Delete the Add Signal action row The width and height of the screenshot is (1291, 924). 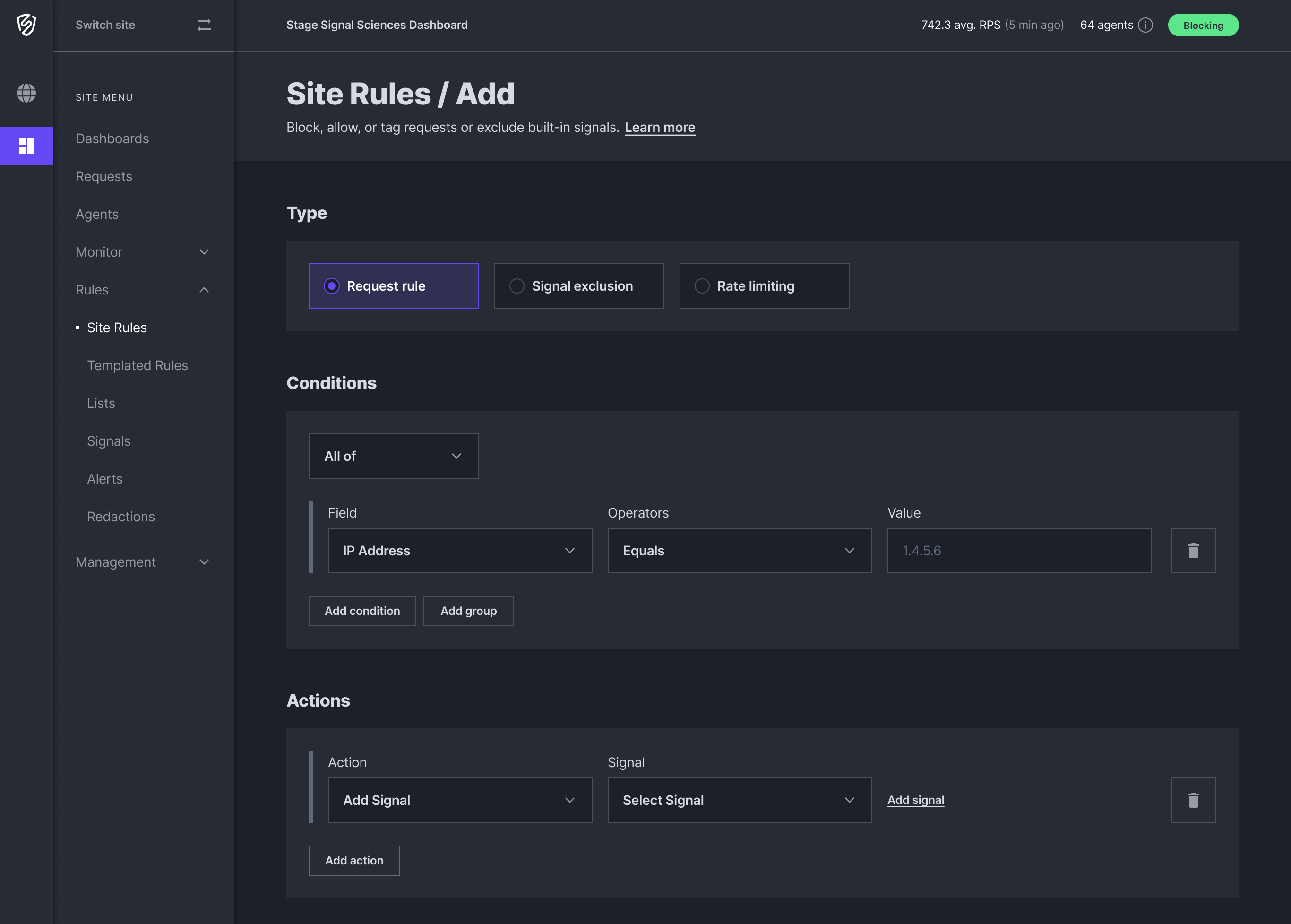(x=1193, y=800)
